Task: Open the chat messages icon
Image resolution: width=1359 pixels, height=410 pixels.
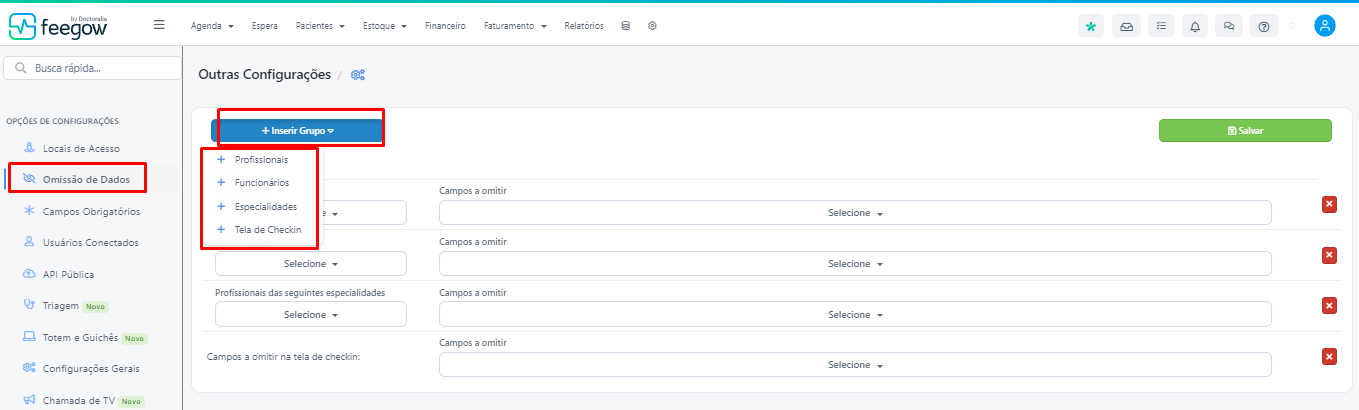Action: pos(1229,27)
